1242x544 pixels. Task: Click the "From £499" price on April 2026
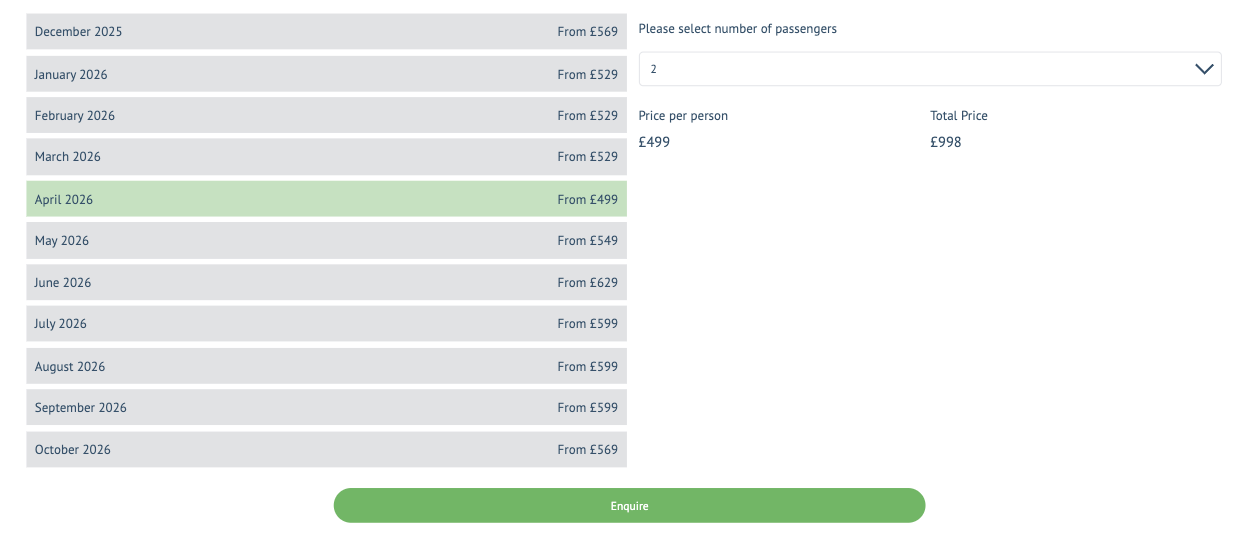[587, 200]
